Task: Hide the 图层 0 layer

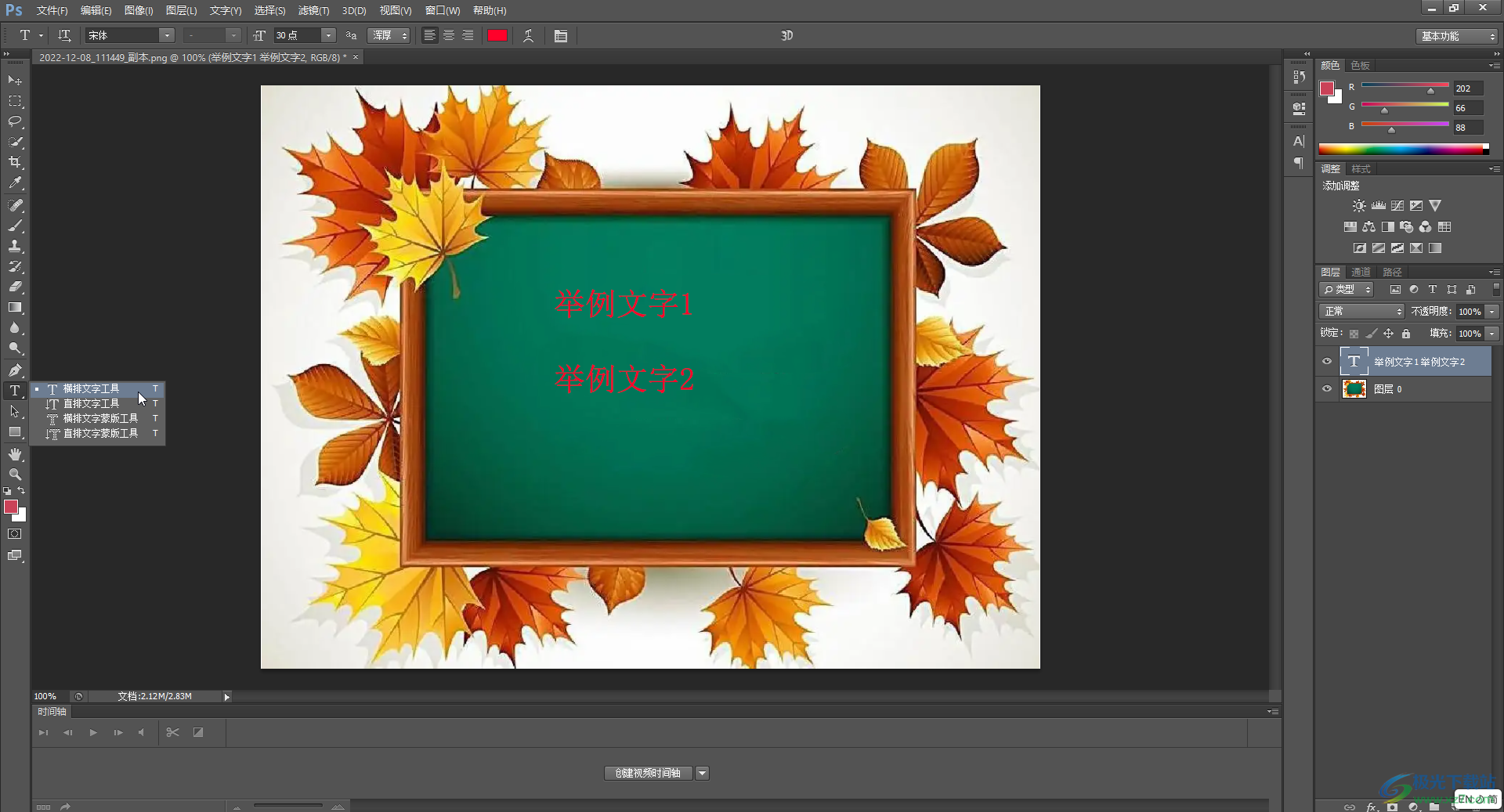Action: 1327,389
